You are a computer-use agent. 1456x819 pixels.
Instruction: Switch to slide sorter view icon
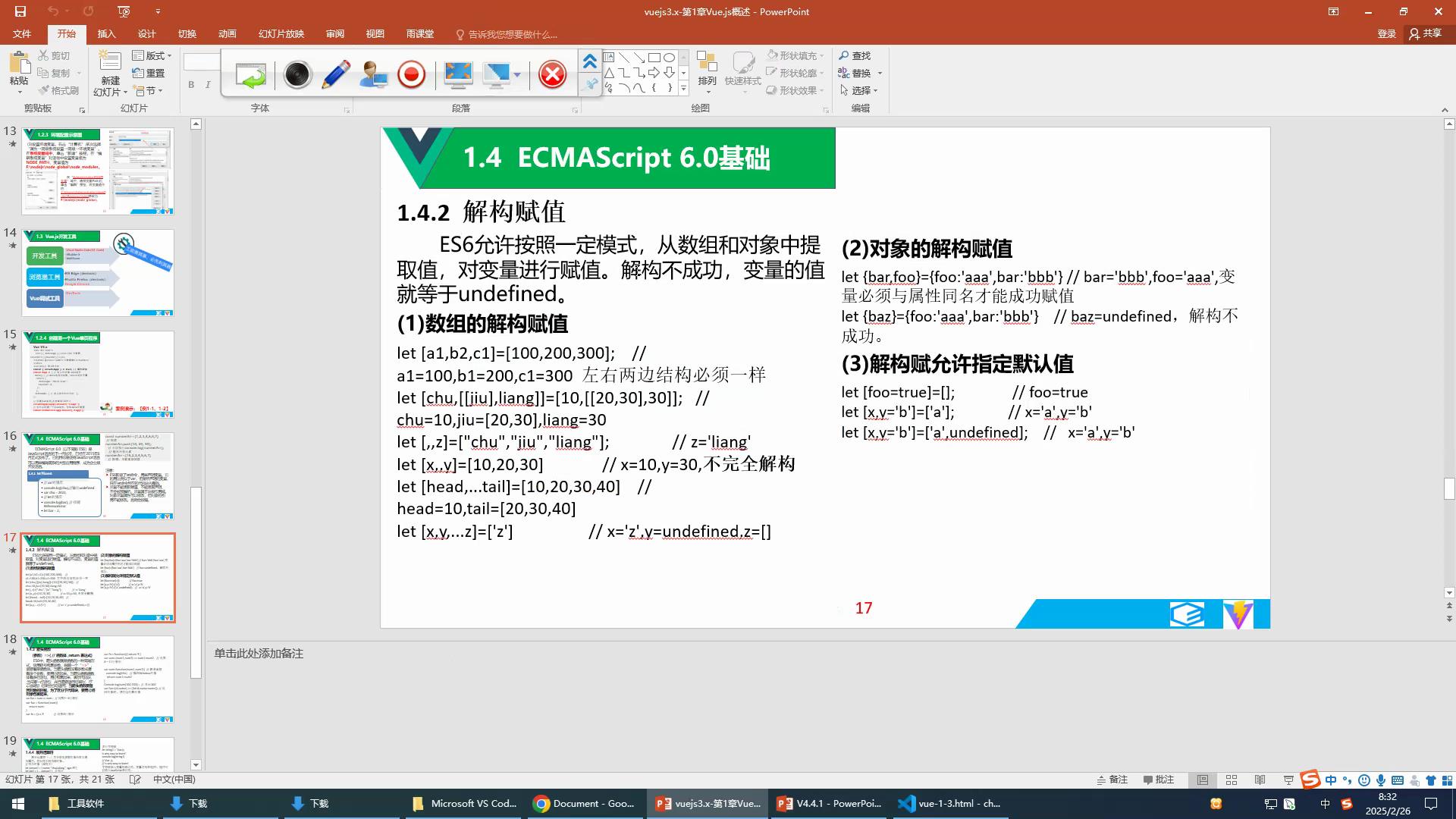click(1232, 780)
